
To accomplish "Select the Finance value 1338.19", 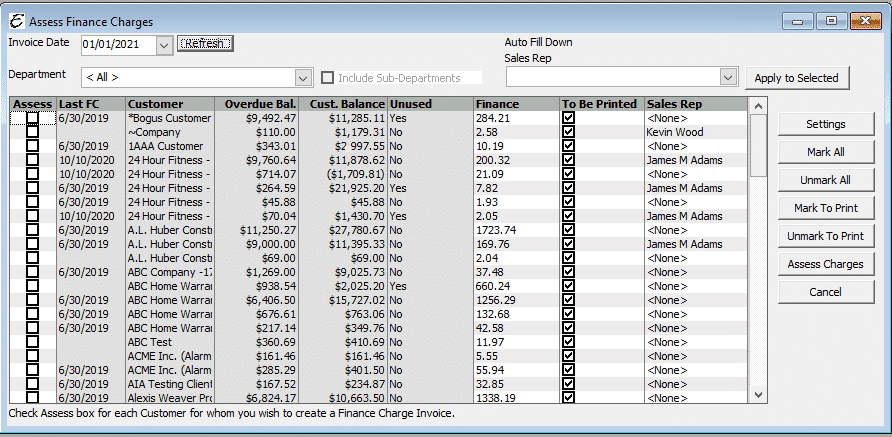I will [496, 398].
